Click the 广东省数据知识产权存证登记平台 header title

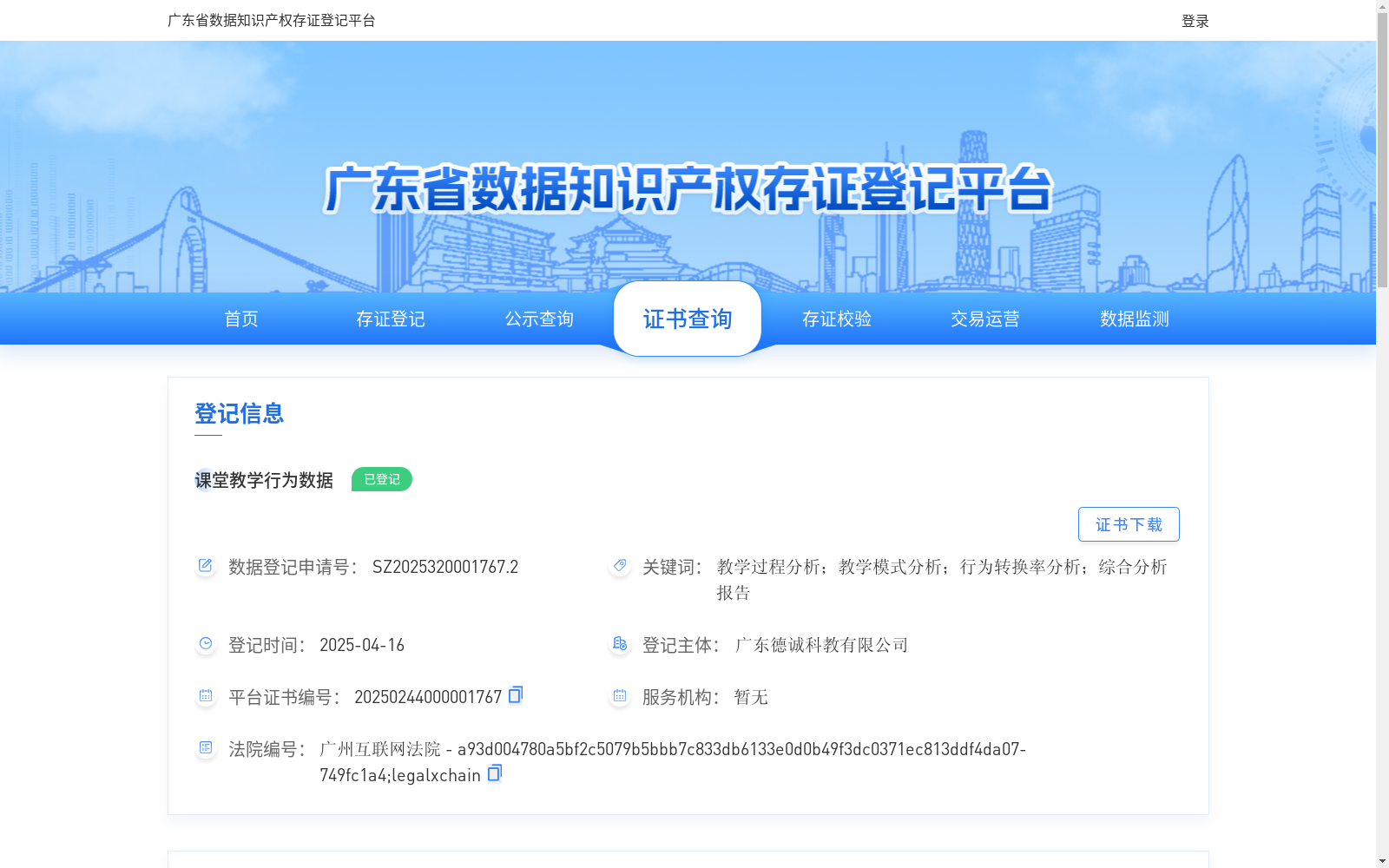tap(272, 20)
